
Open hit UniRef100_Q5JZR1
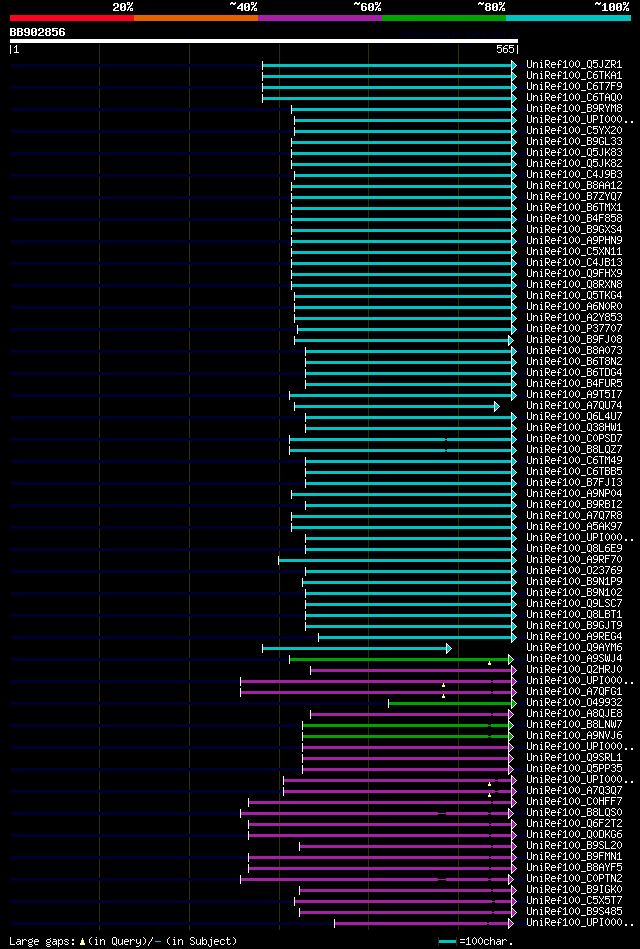coord(575,64)
